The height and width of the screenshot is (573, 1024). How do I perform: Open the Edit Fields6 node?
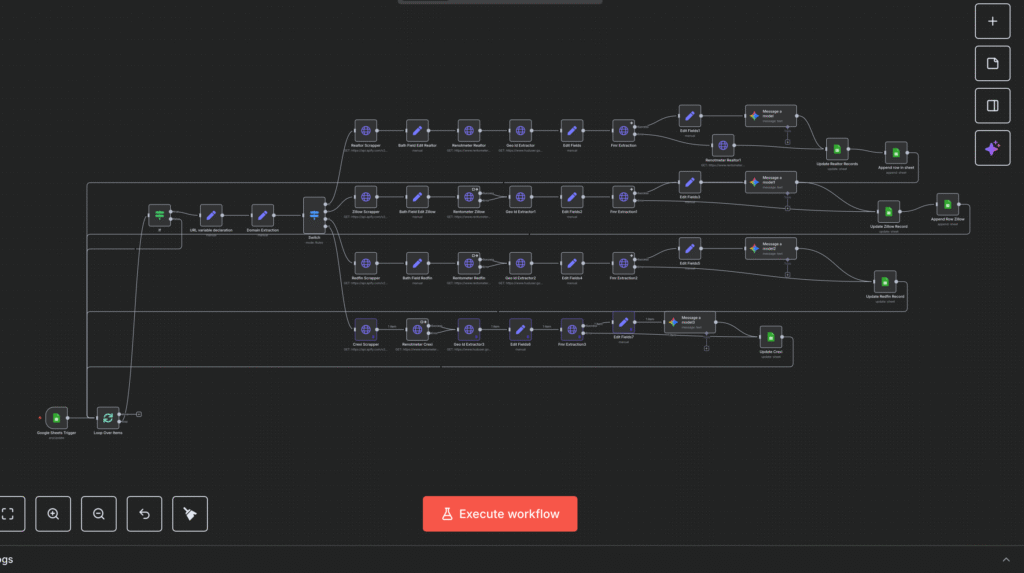(x=520, y=329)
